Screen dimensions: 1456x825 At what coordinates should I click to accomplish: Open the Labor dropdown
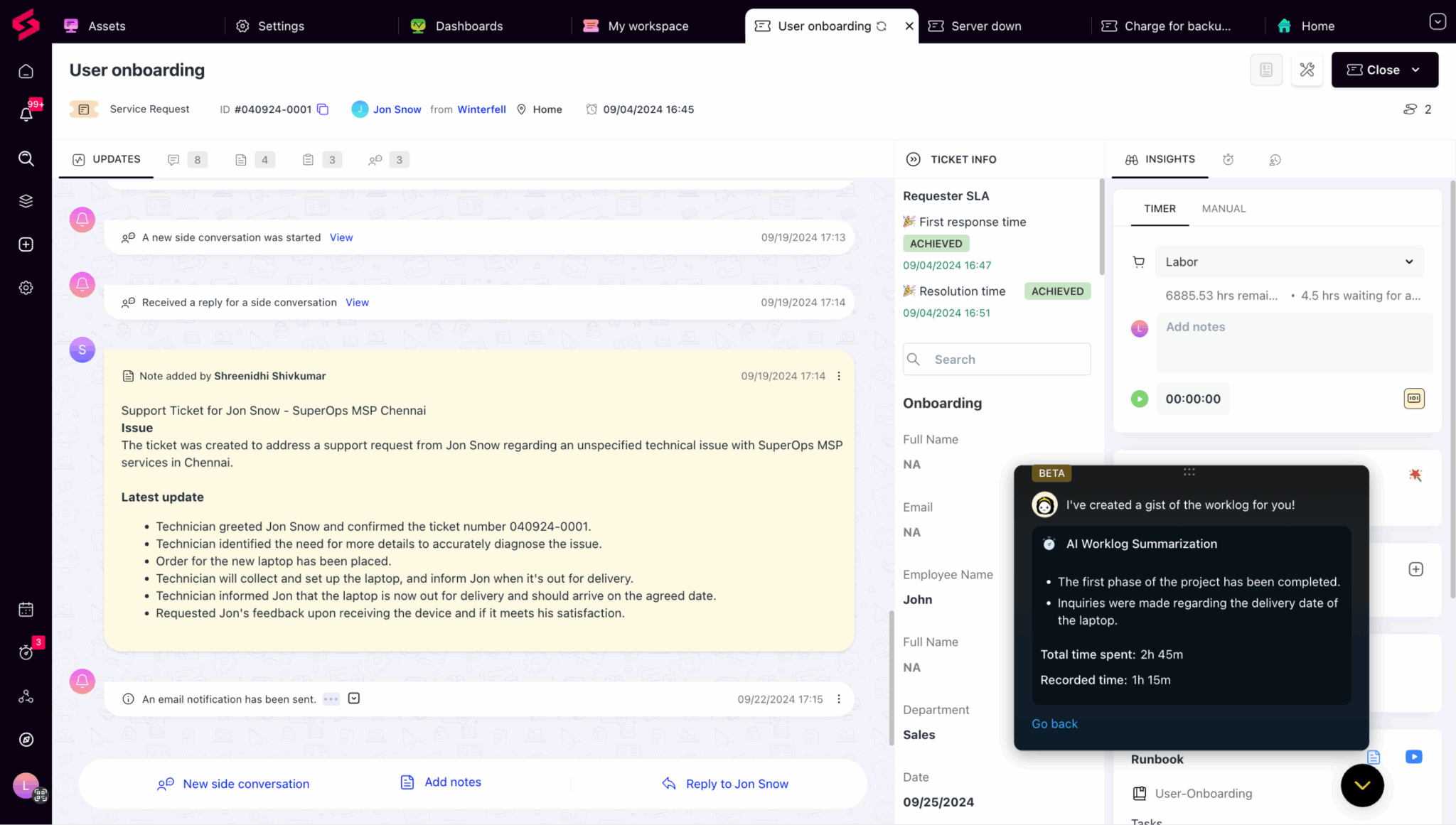[x=1289, y=261]
